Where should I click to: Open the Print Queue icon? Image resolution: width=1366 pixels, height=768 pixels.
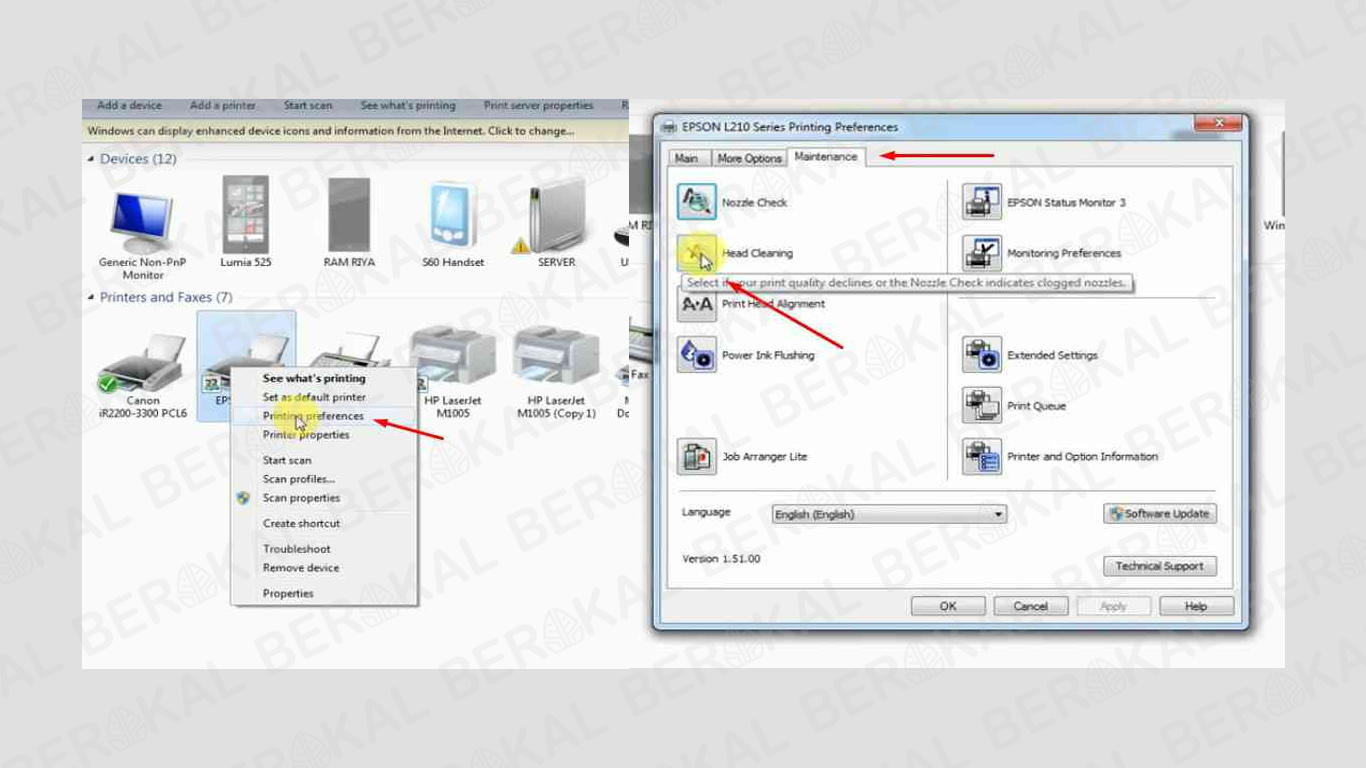(981, 406)
